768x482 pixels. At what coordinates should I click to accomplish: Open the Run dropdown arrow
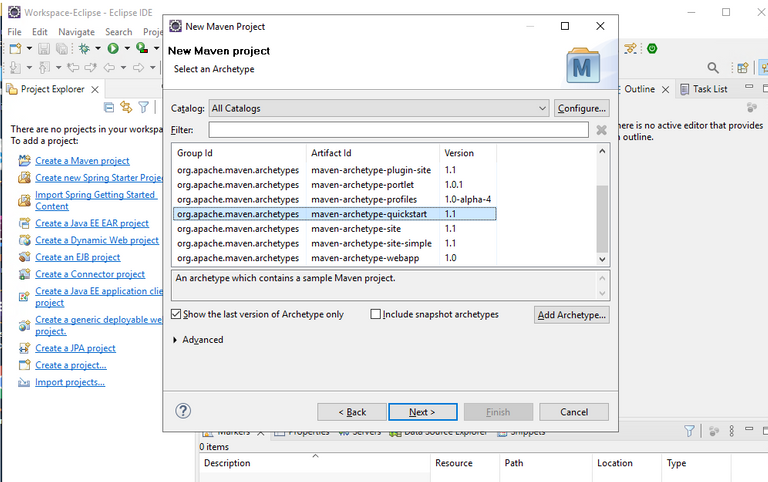[x=127, y=48]
